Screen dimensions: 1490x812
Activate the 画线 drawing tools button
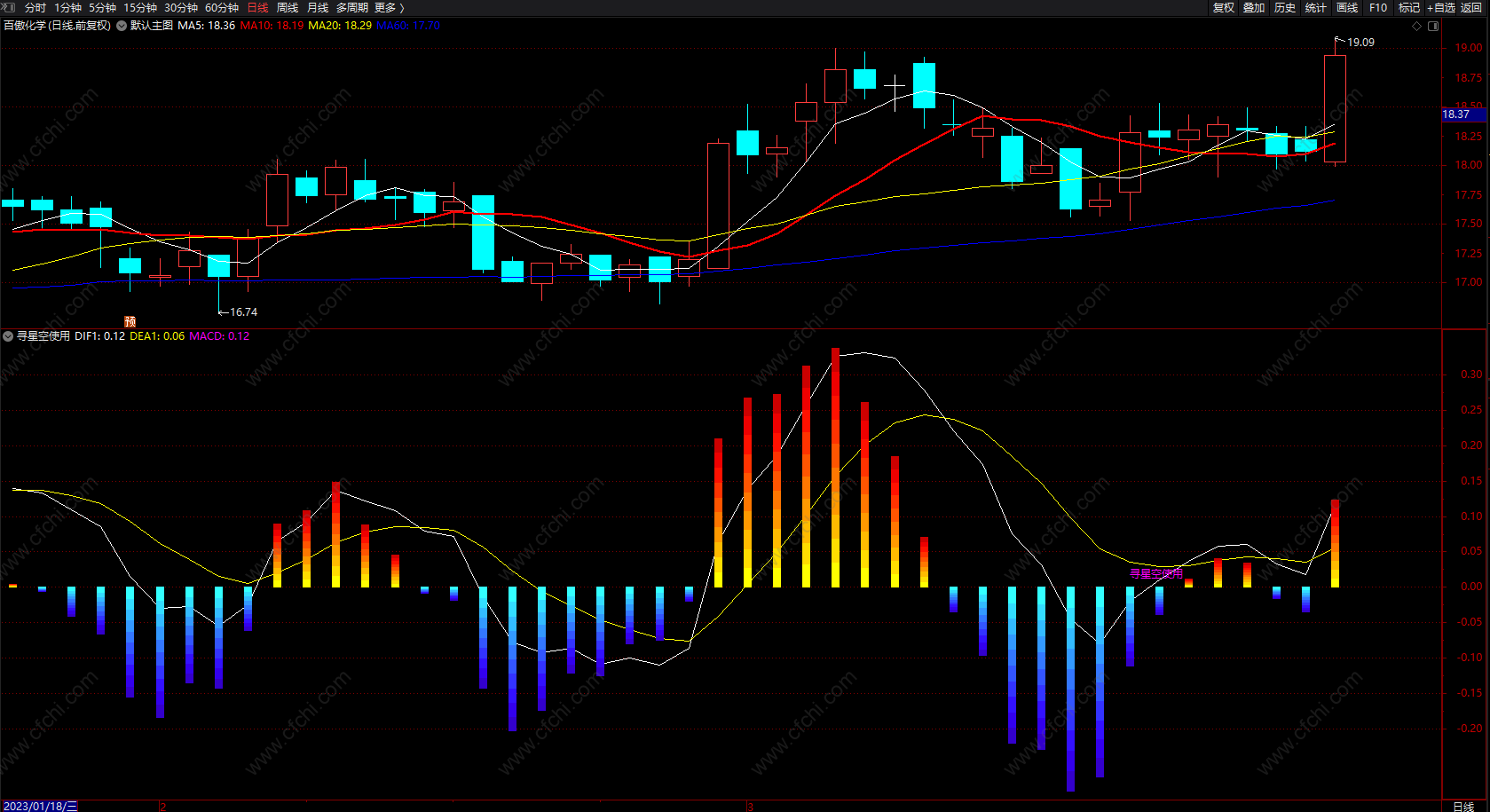click(1347, 8)
